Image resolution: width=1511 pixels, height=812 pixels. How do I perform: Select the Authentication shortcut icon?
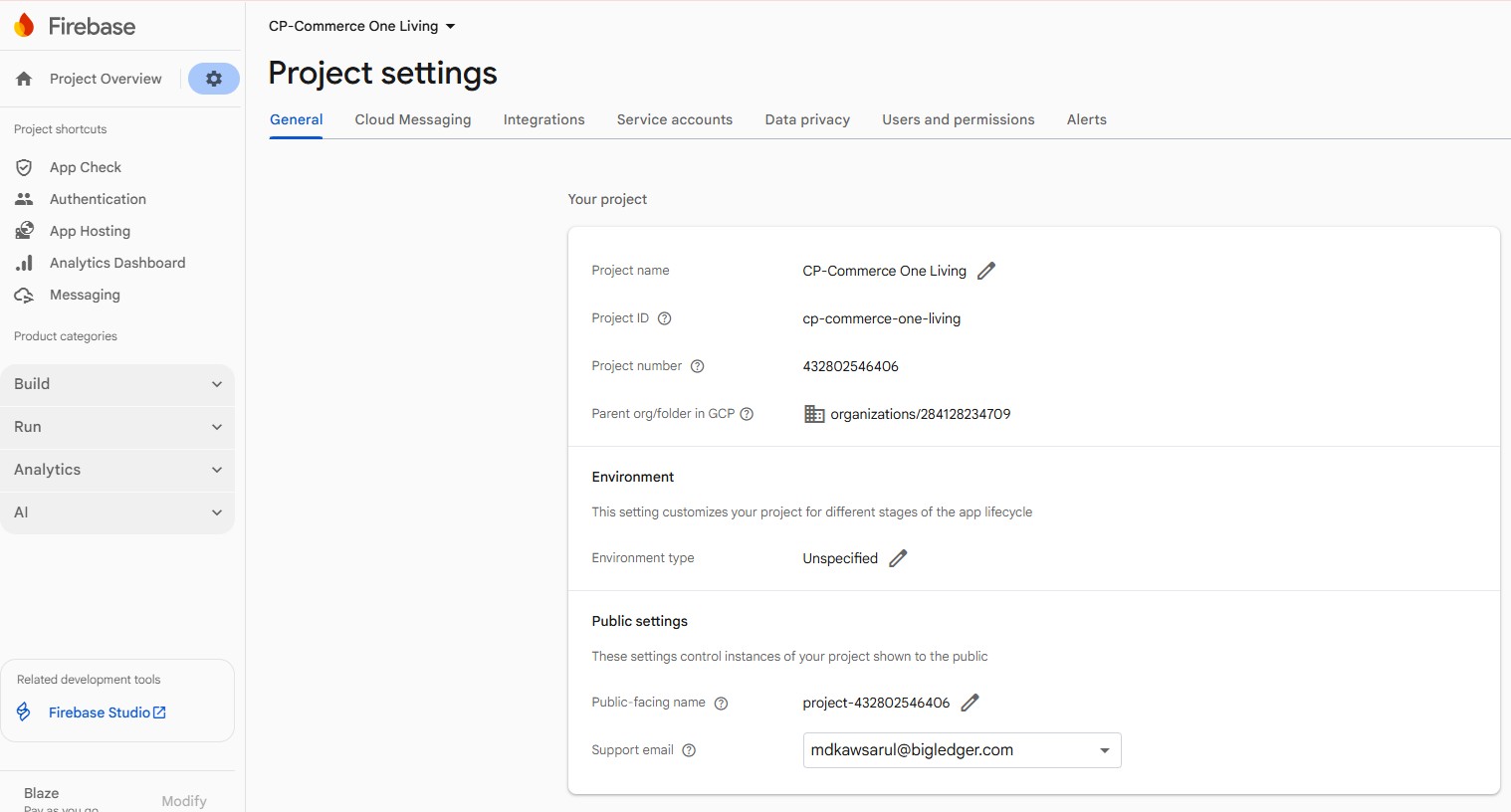coord(24,199)
